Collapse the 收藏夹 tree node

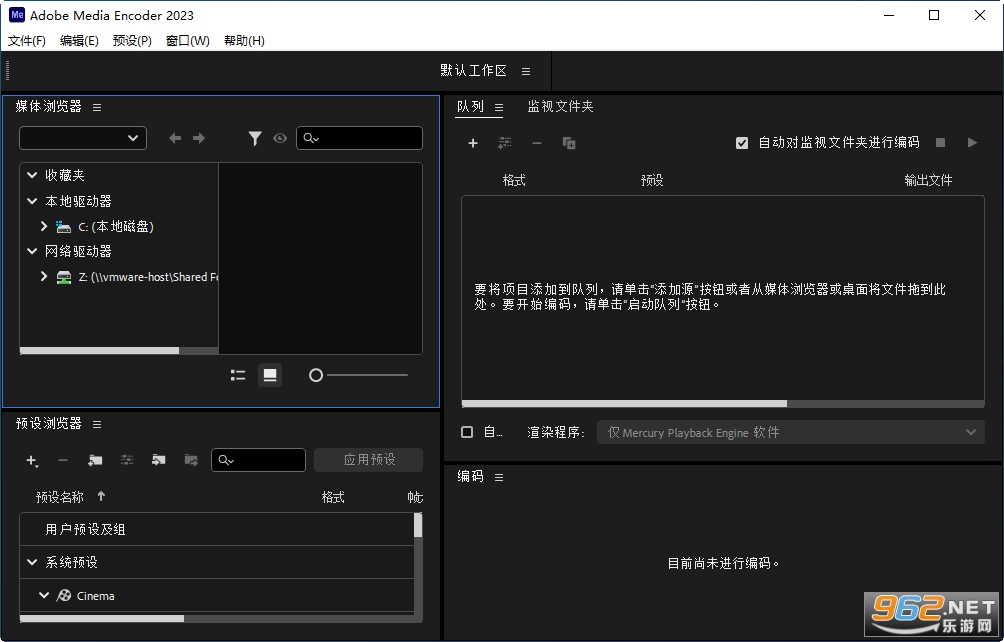click(x=32, y=175)
